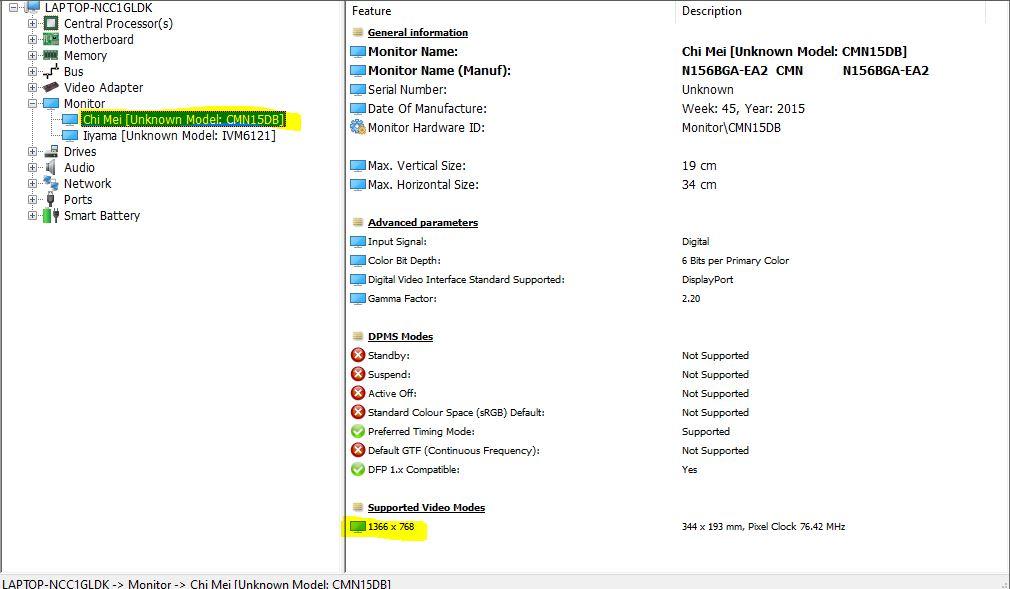Image resolution: width=1010 pixels, height=589 pixels.
Task: Click the DPMS Modes heading
Action: click(400, 336)
